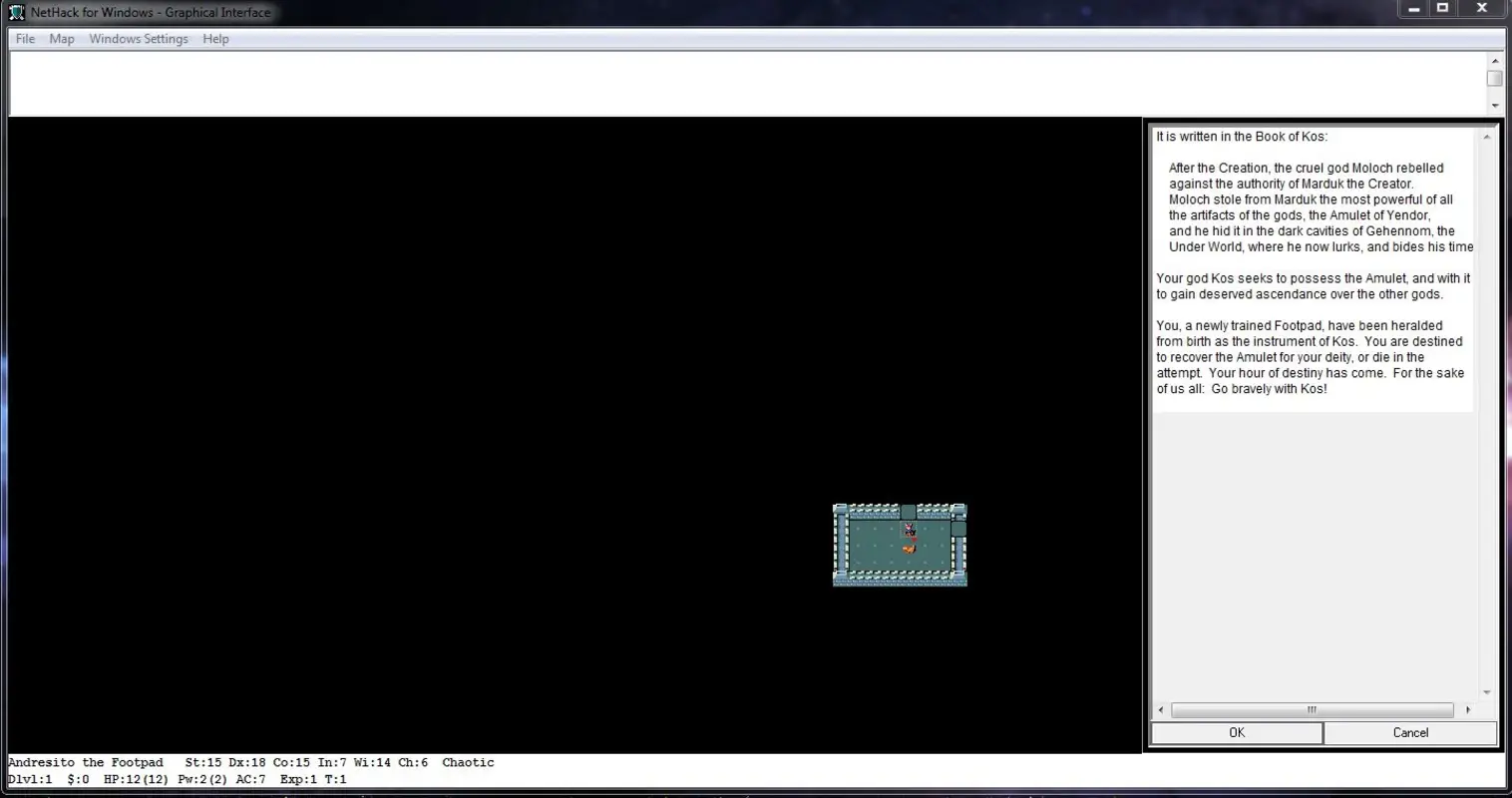Click the right arrow of the horizontal scrollbar
The height and width of the screenshot is (798, 1512).
click(1469, 710)
